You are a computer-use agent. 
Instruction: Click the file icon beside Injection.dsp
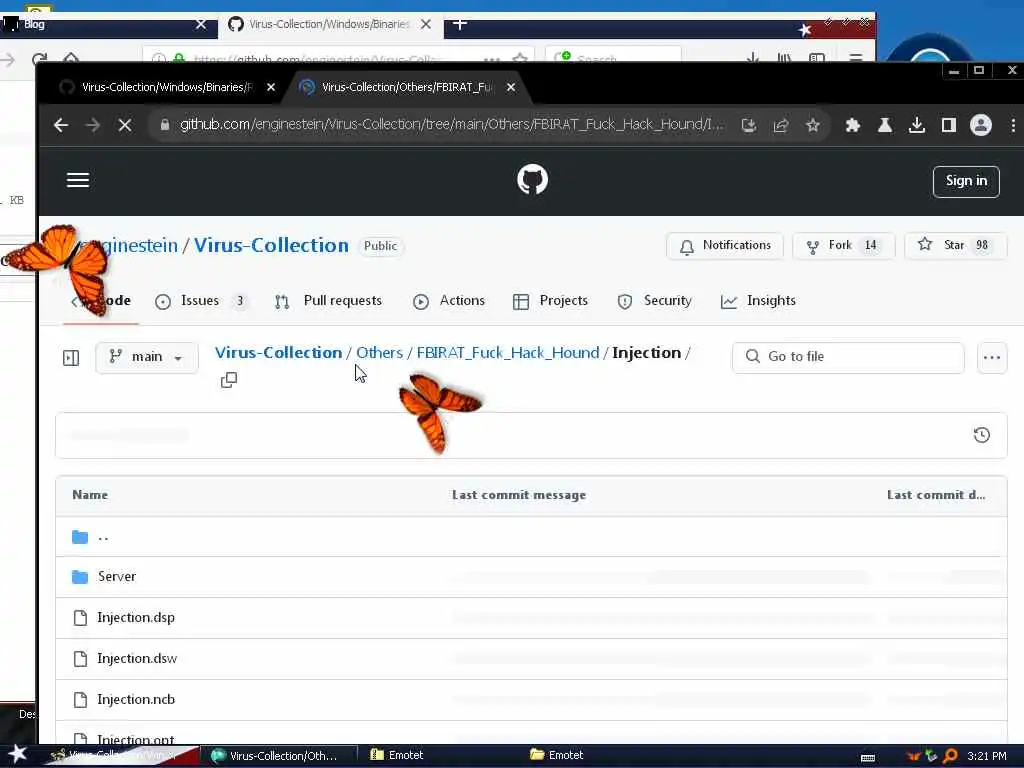(80, 618)
